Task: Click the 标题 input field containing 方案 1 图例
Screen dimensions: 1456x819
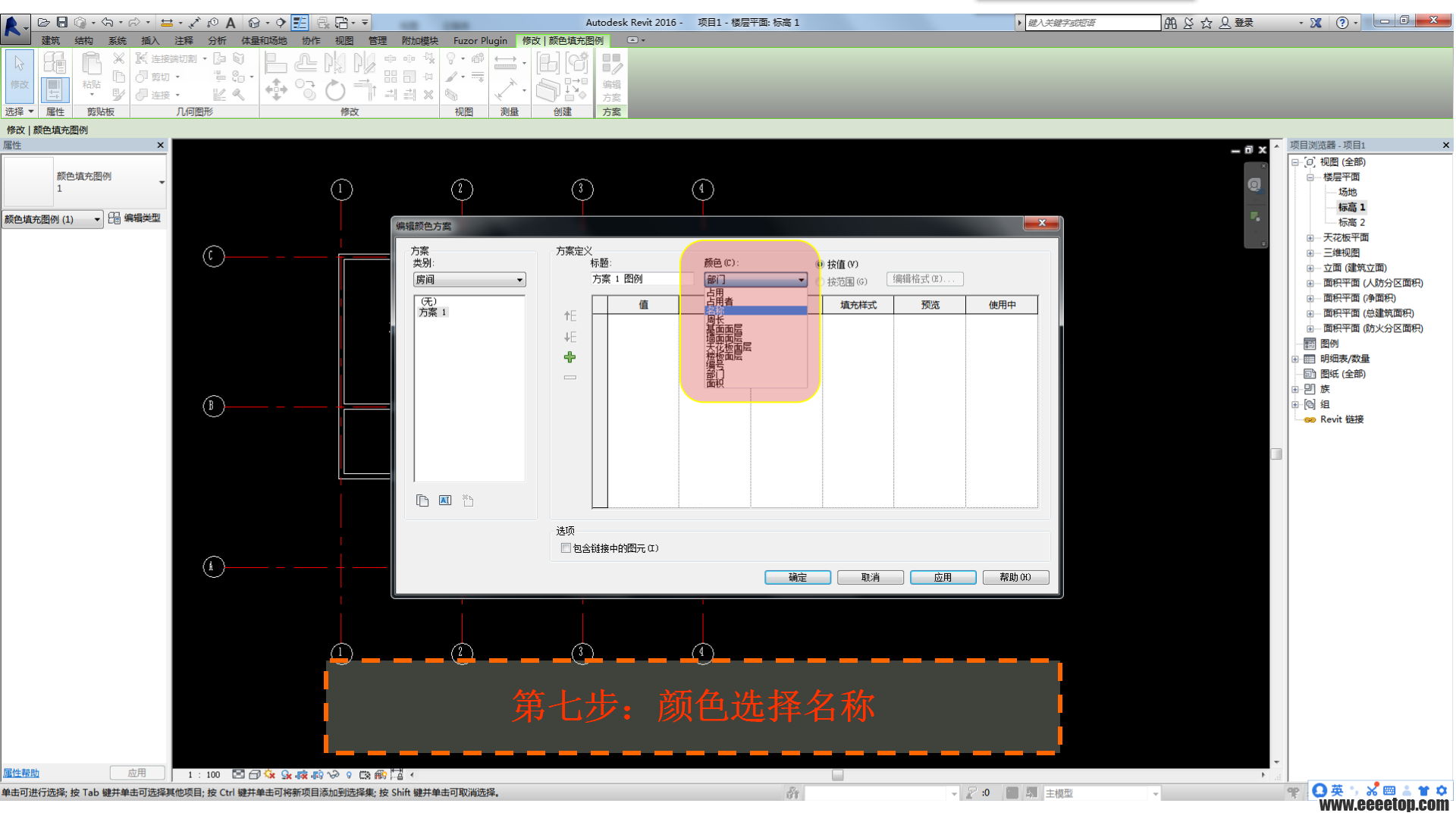Action: tap(642, 279)
